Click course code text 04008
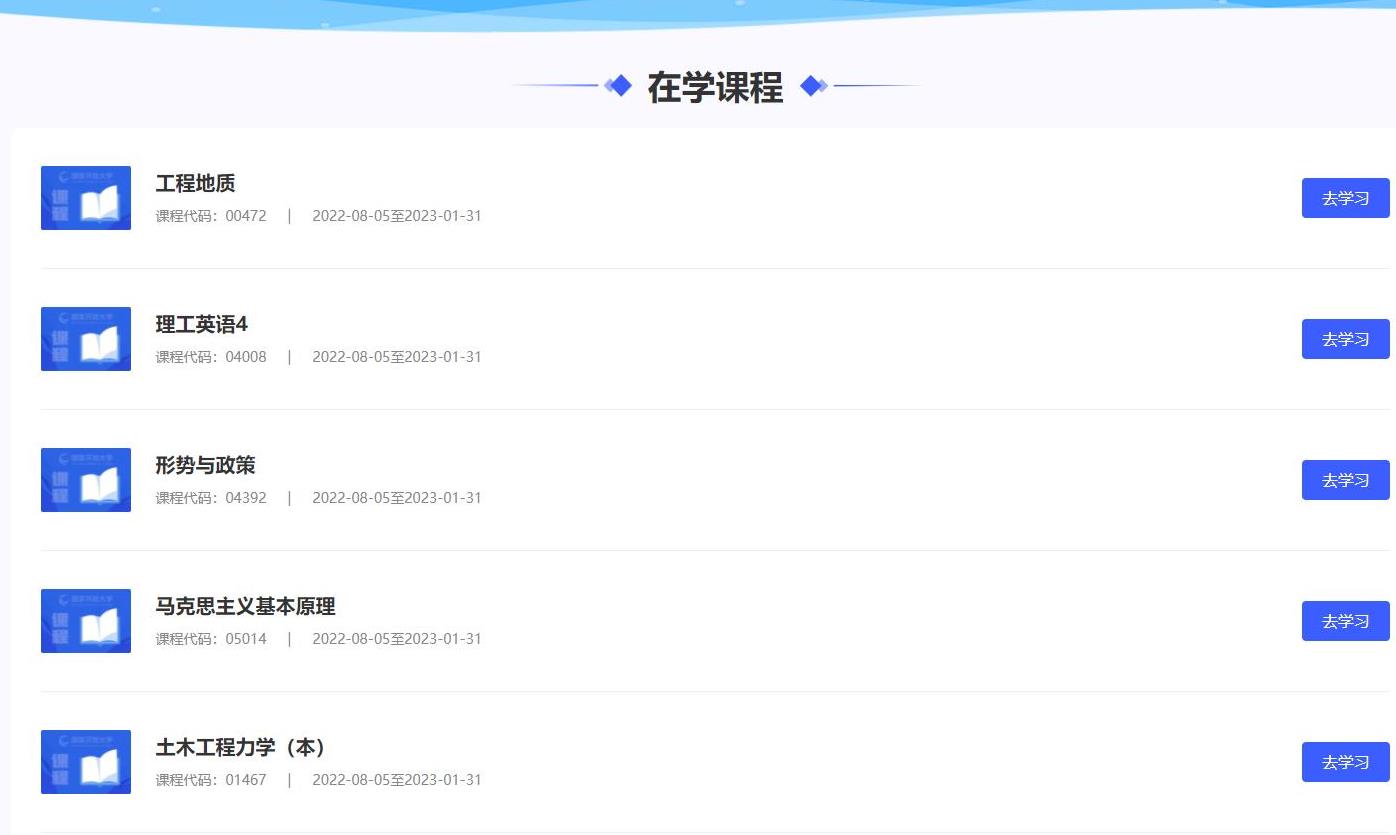1396x835 pixels. coord(246,357)
